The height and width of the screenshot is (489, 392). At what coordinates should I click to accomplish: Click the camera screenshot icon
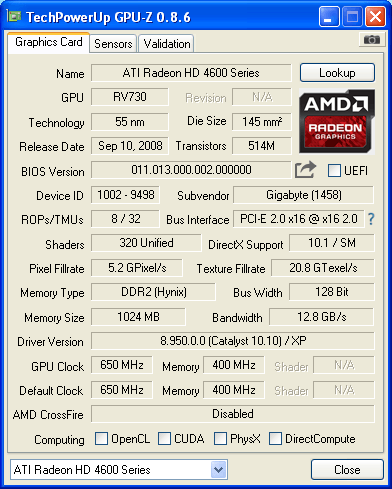(x=372, y=40)
